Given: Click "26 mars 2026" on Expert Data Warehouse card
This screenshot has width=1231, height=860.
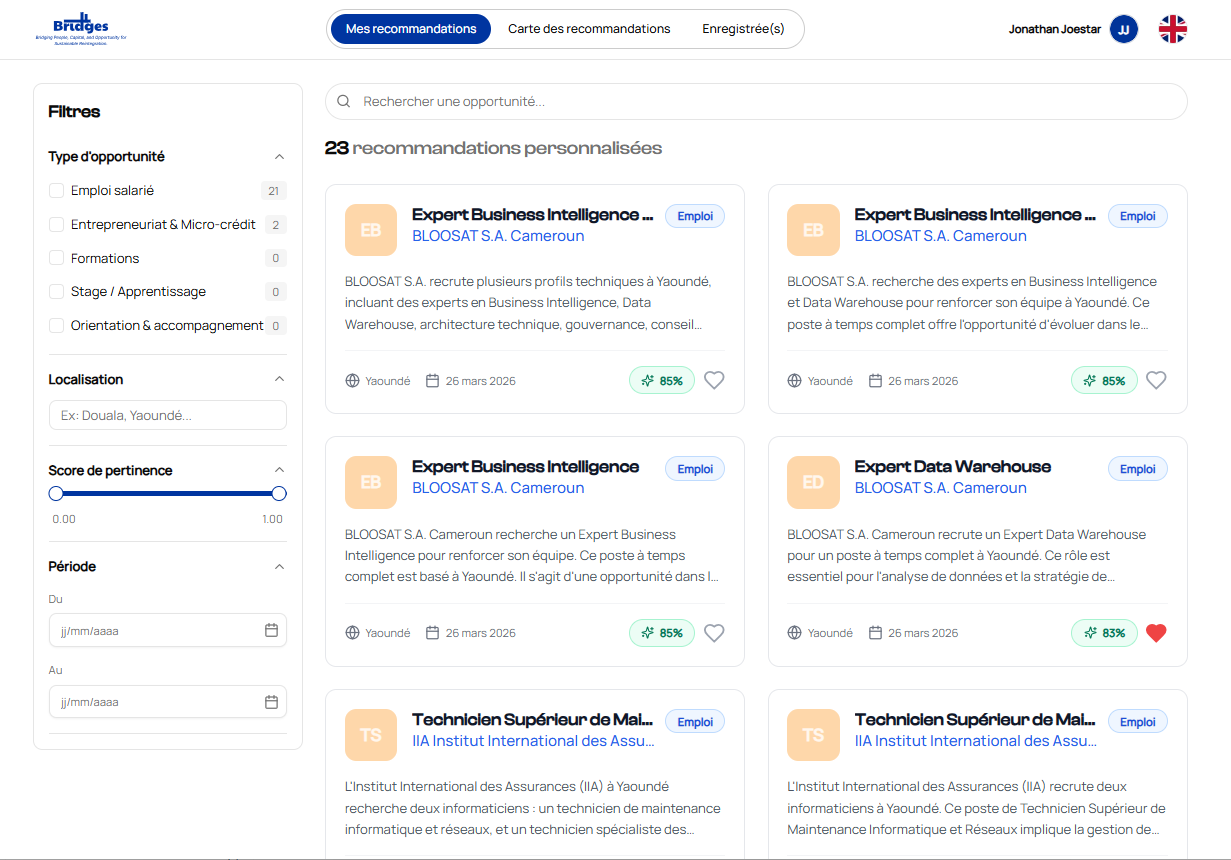Looking at the screenshot, I should pos(923,633).
